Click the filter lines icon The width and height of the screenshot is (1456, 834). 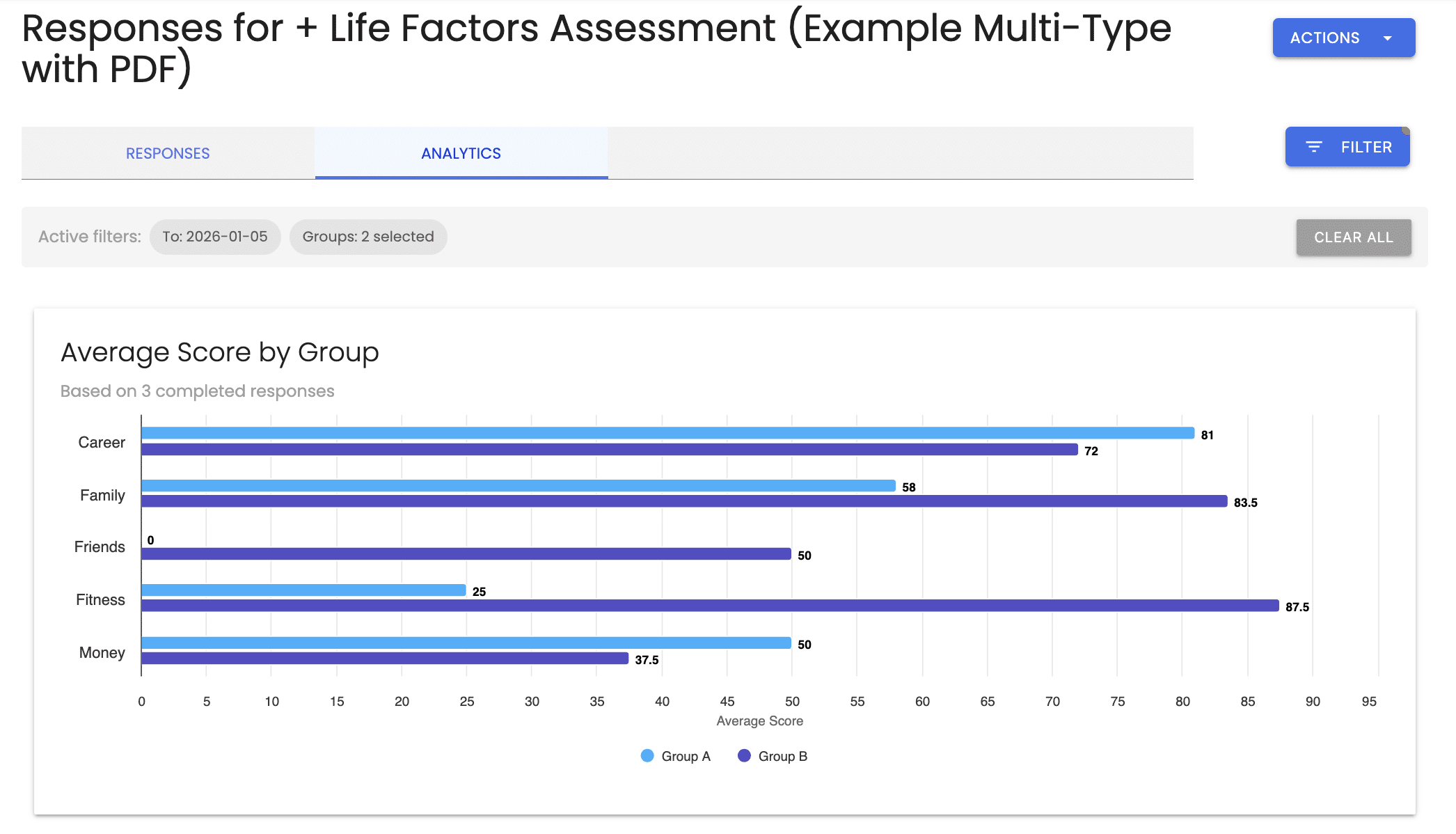pos(1314,147)
